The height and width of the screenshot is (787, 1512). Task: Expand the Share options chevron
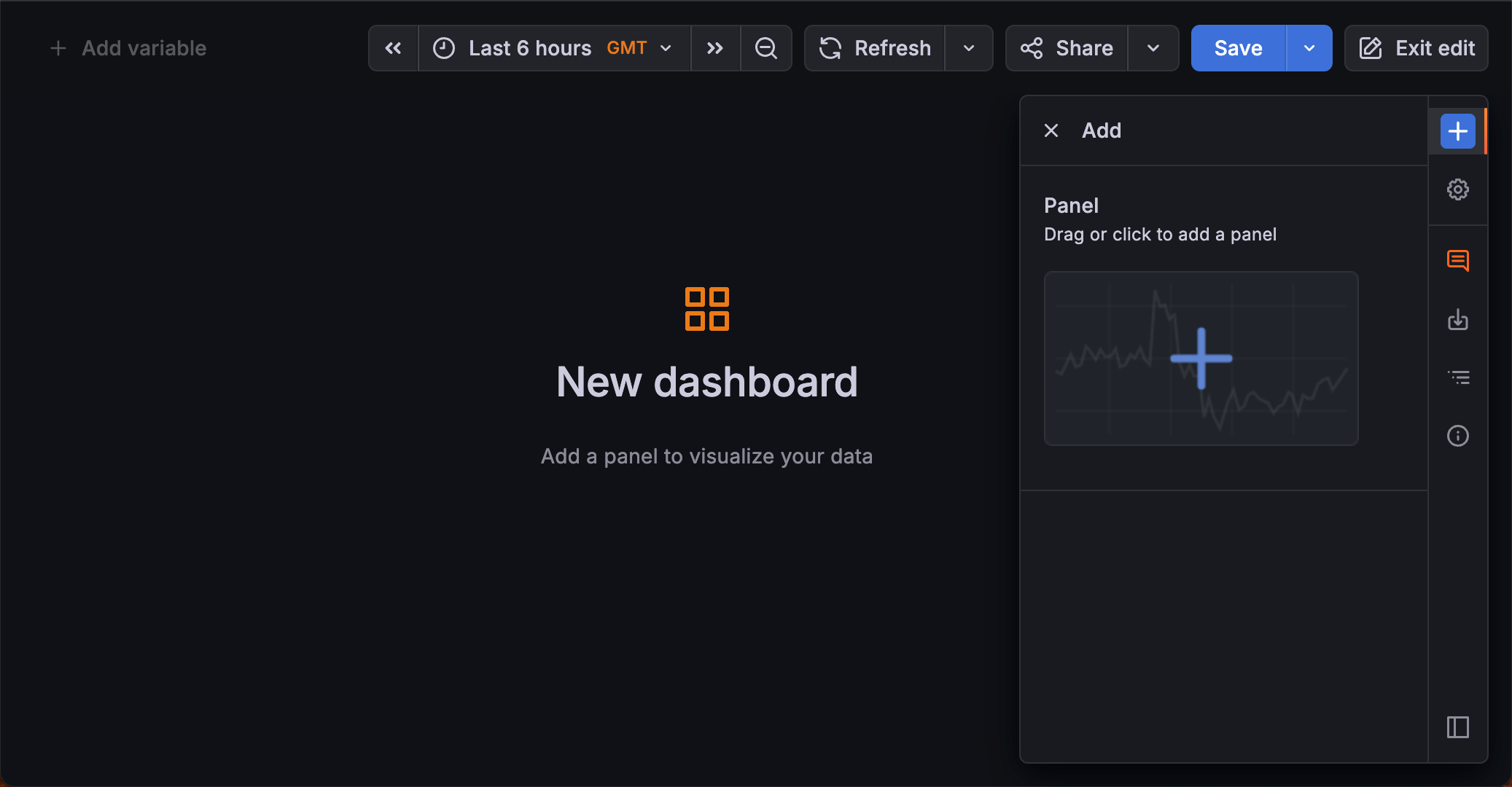click(1153, 48)
